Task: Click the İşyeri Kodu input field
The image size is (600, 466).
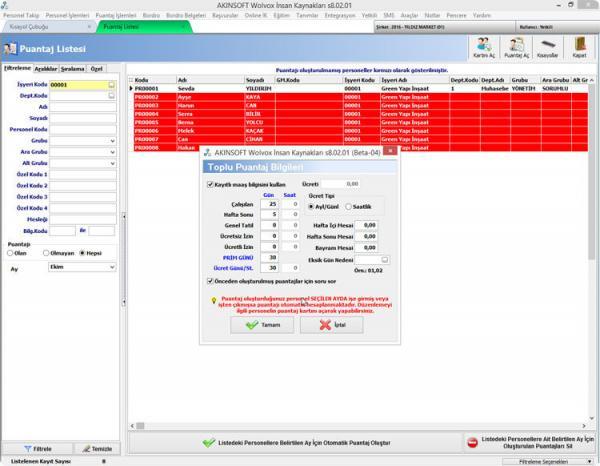Action: click(79, 85)
